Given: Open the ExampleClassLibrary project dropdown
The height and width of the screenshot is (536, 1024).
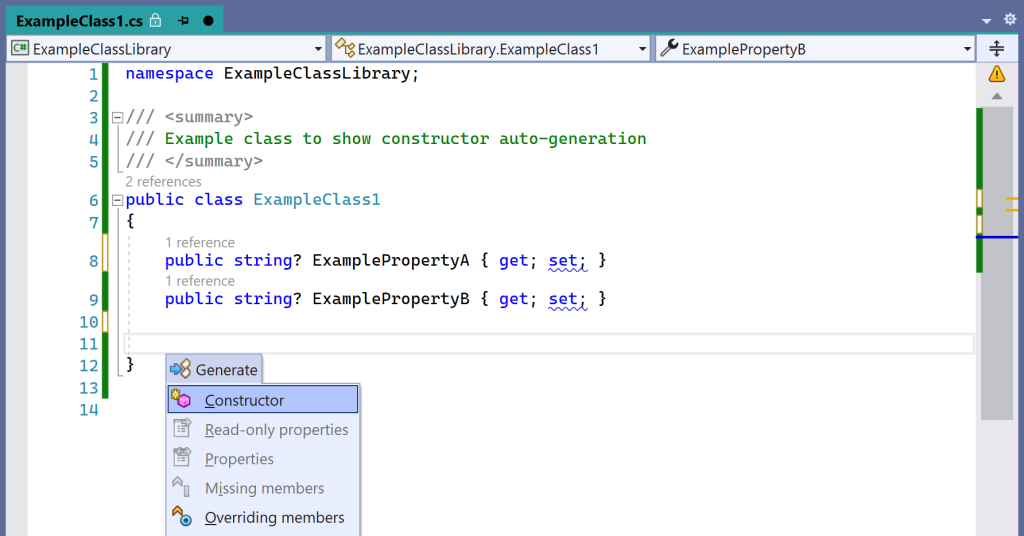Looking at the screenshot, I should (x=167, y=49).
